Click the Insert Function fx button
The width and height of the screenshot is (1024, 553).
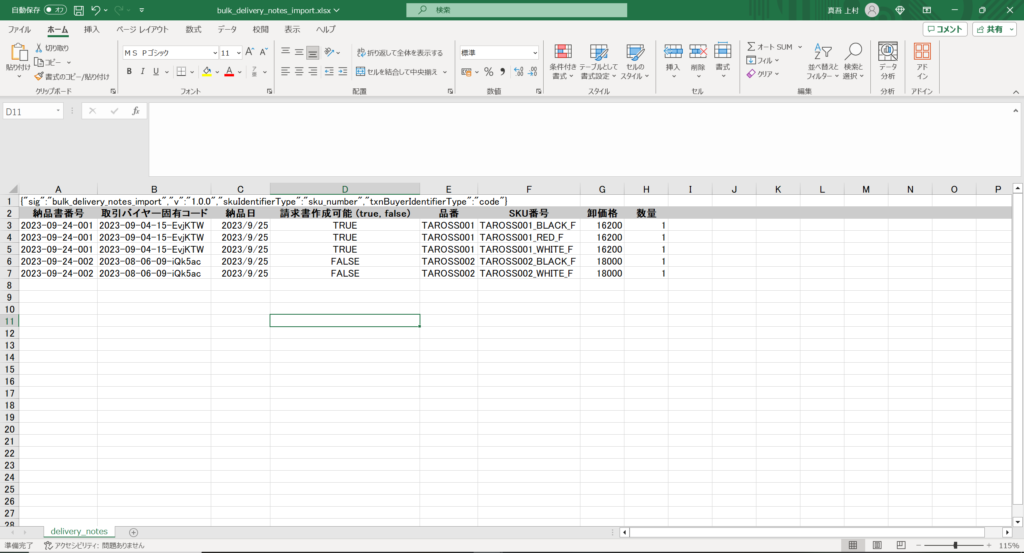click(136, 111)
